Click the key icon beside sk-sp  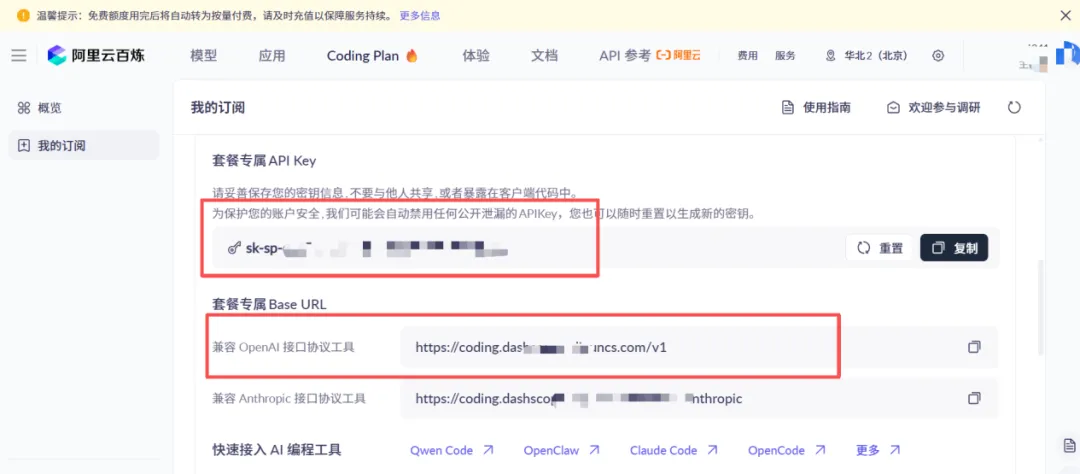(233, 249)
